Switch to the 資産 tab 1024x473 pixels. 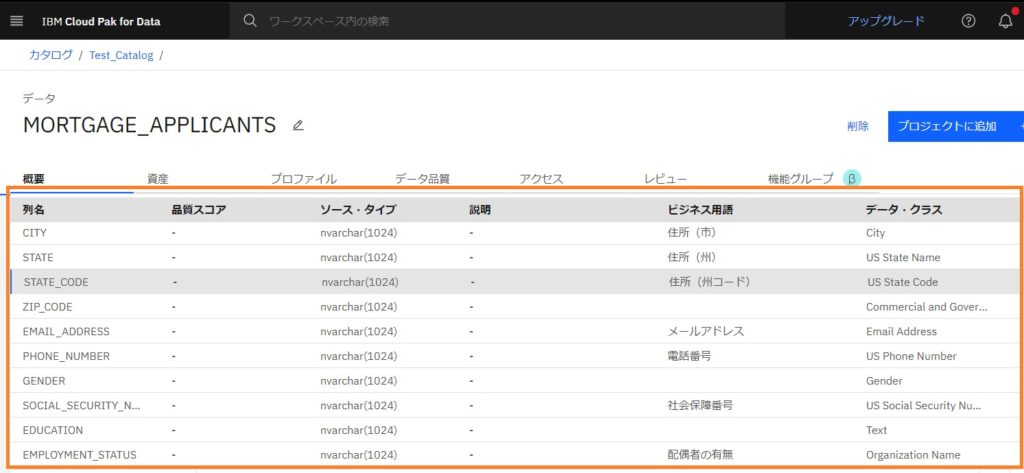point(157,178)
